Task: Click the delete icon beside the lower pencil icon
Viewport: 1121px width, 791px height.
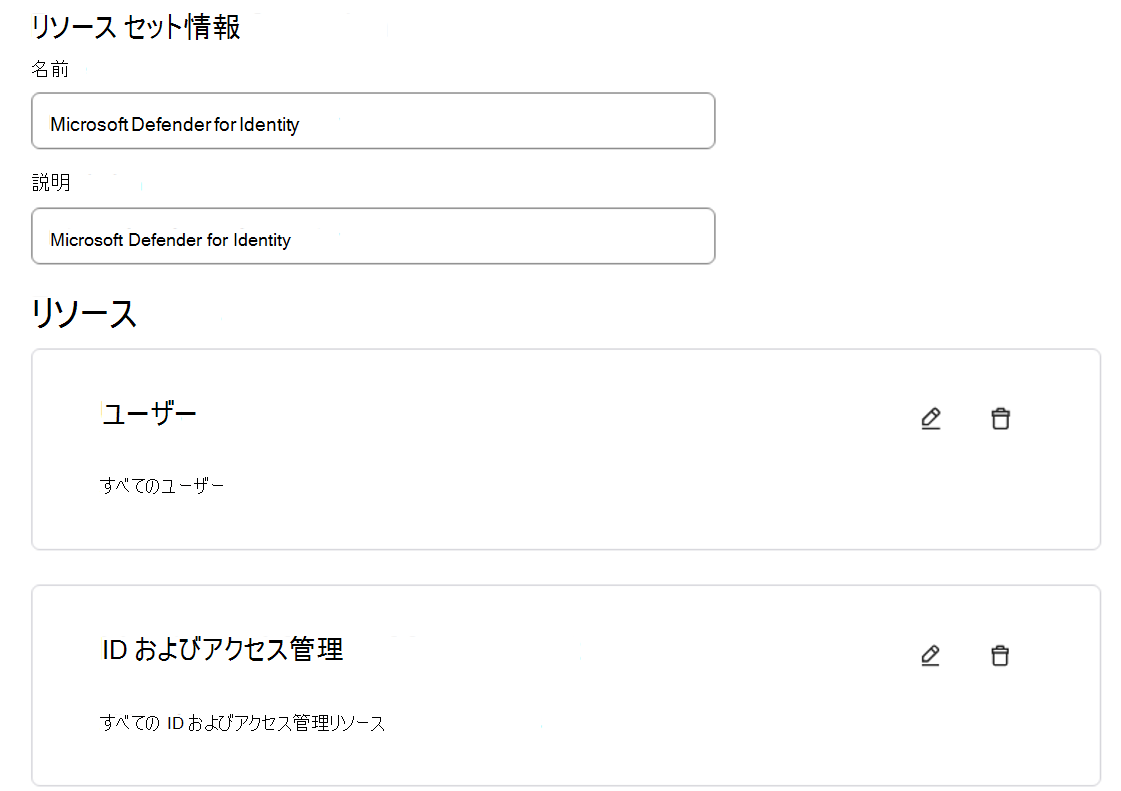Action: click(x=1000, y=655)
